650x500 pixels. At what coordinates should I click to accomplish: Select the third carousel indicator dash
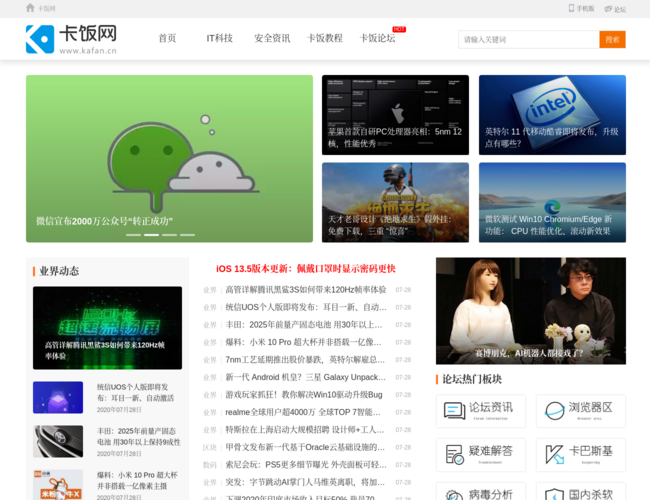tap(169, 235)
